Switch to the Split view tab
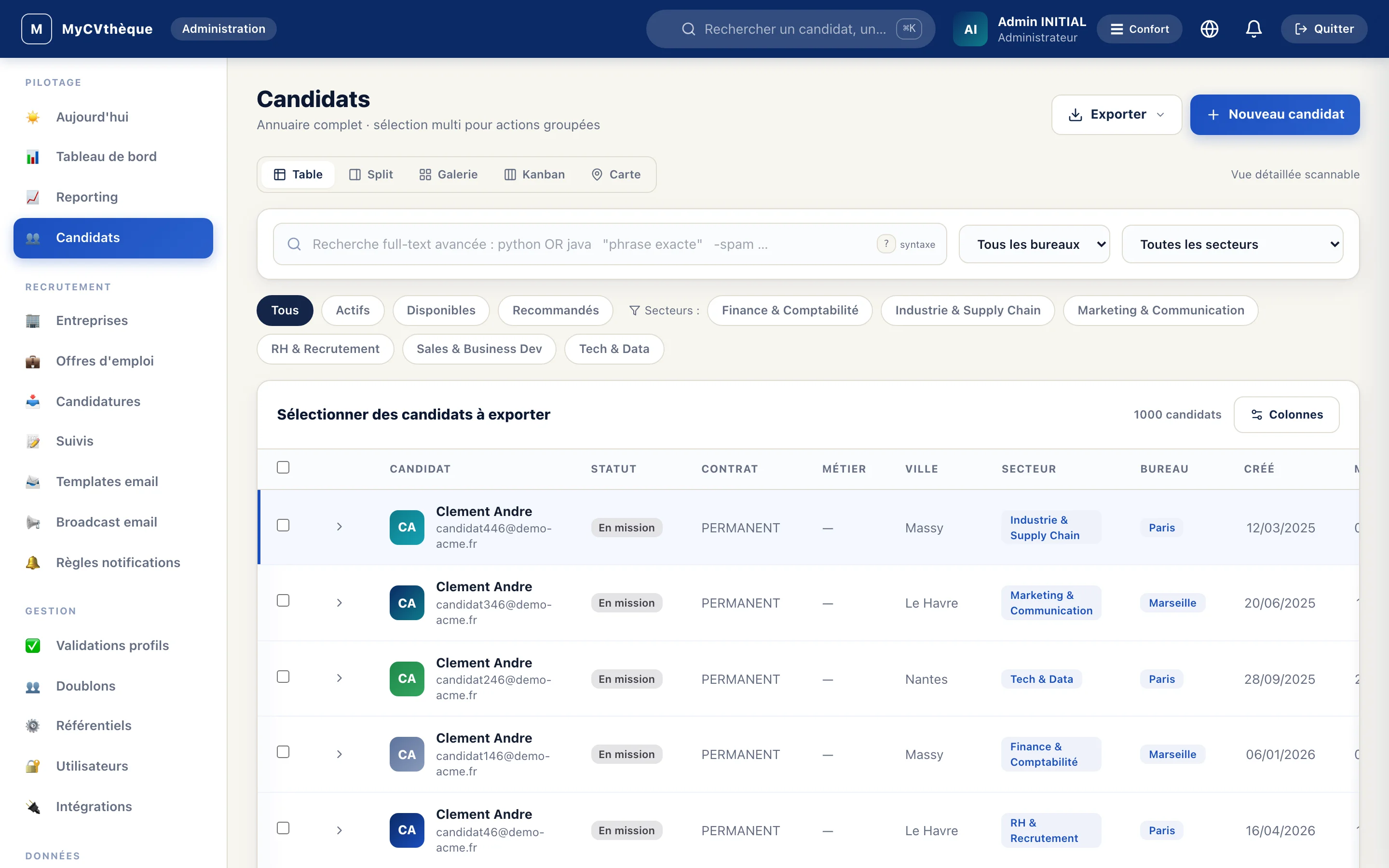The image size is (1389, 868). click(x=371, y=175)
